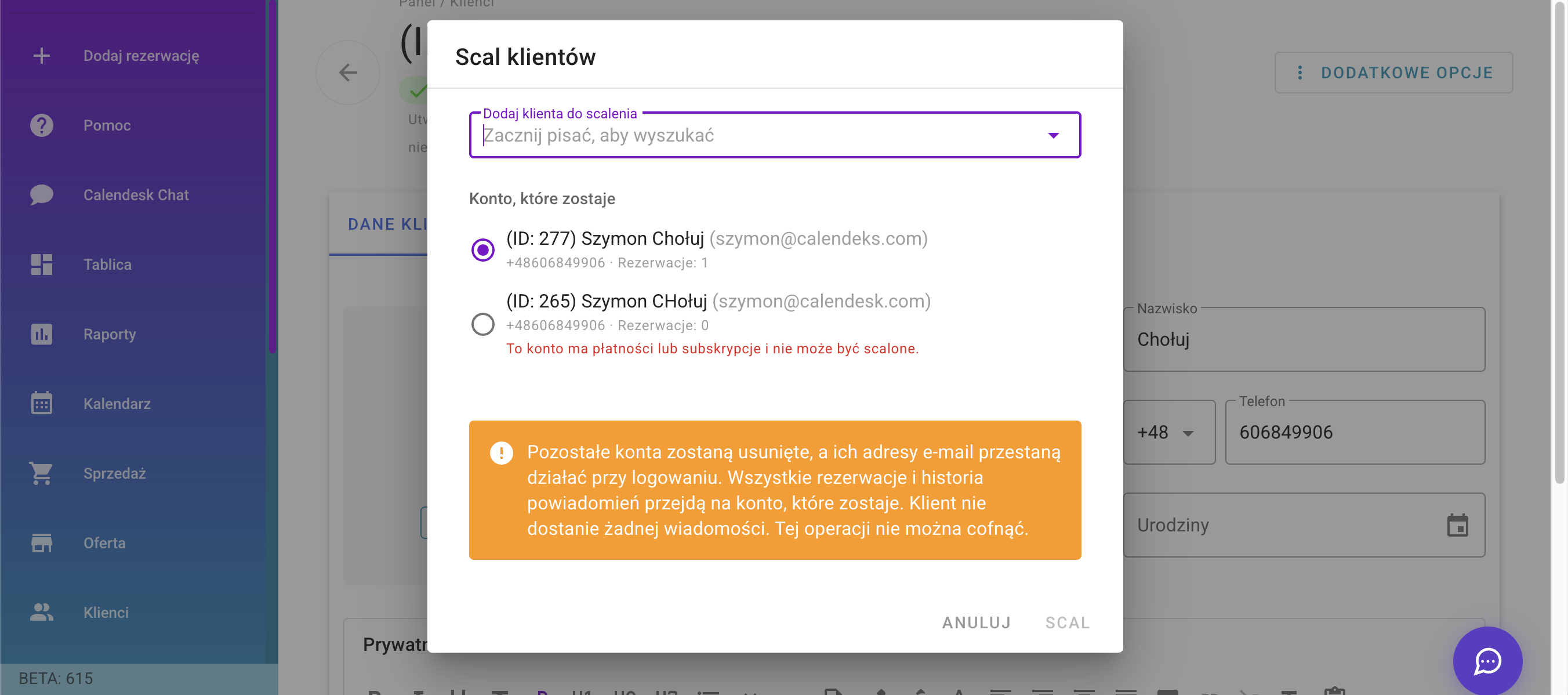The image size is (1568, 695).
Task: Open the Calendesk Chat bubble icon
Action: coord(41,195)
